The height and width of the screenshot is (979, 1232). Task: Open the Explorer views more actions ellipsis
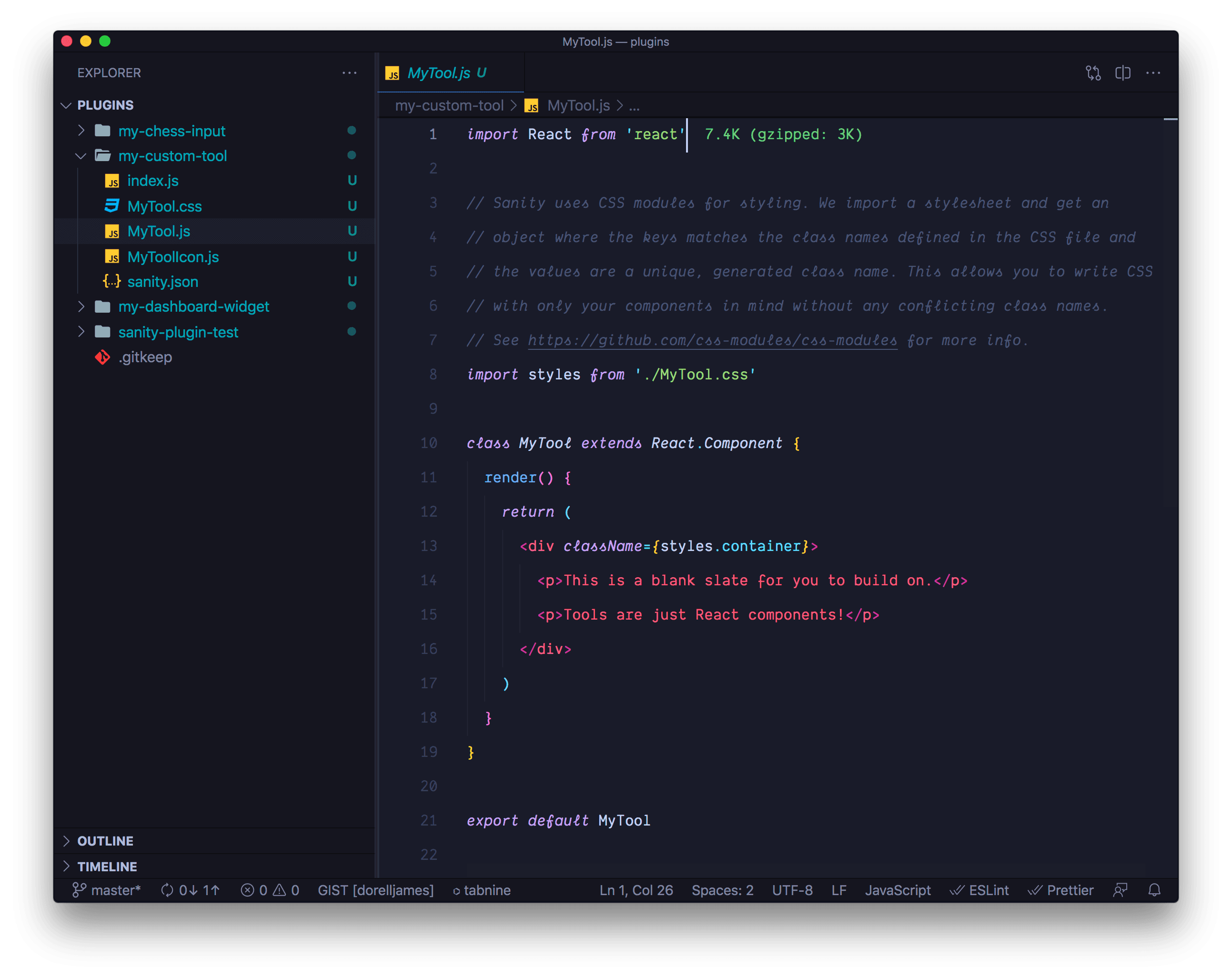350,72
